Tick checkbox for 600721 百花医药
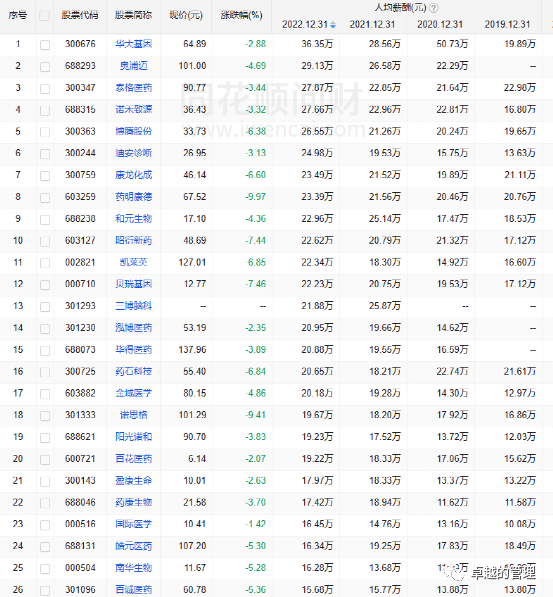This screenshot has height=597, width=553. point(45,460)
